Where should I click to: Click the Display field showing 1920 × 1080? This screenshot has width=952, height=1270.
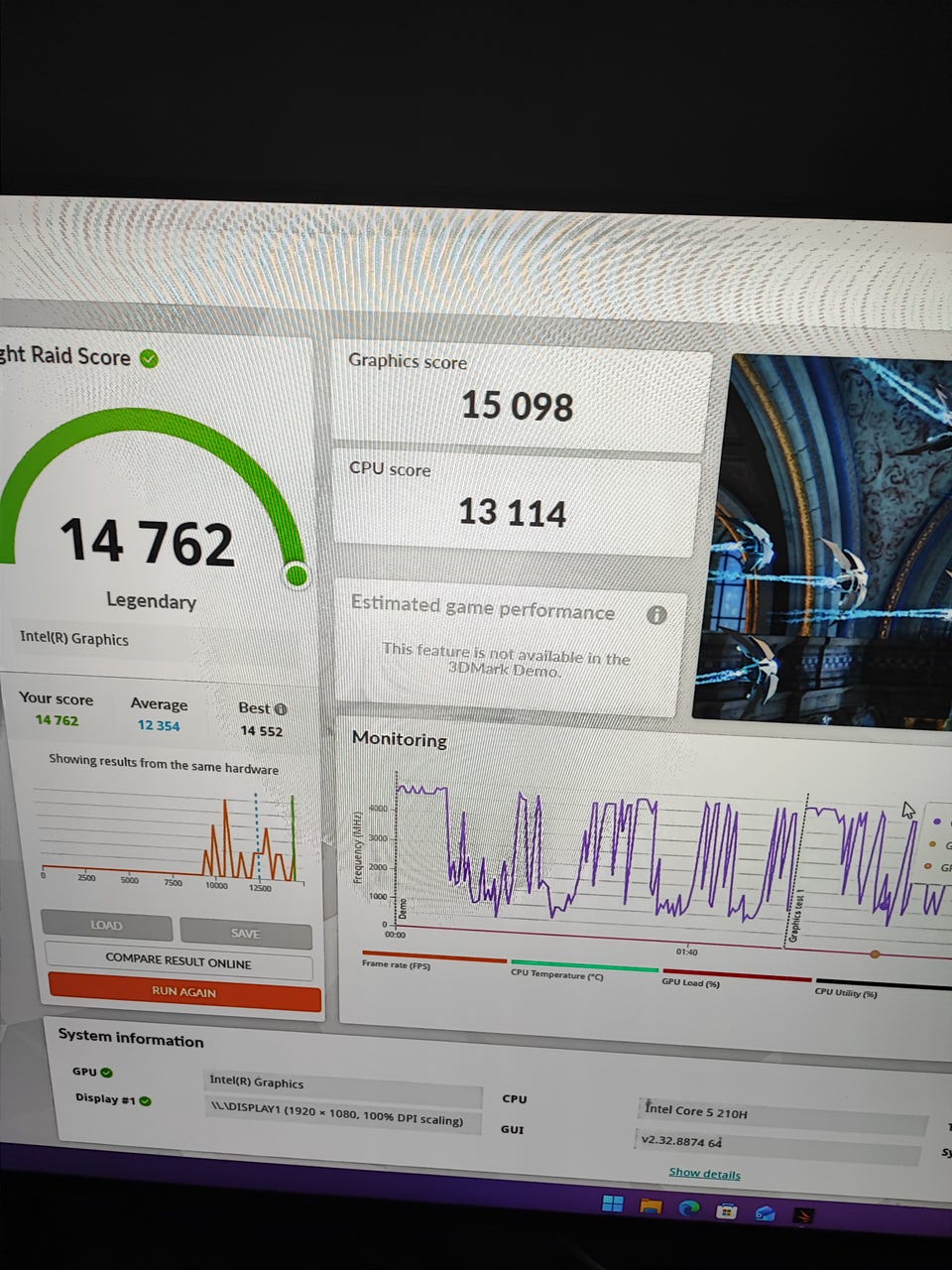[x=342, y=1114]
